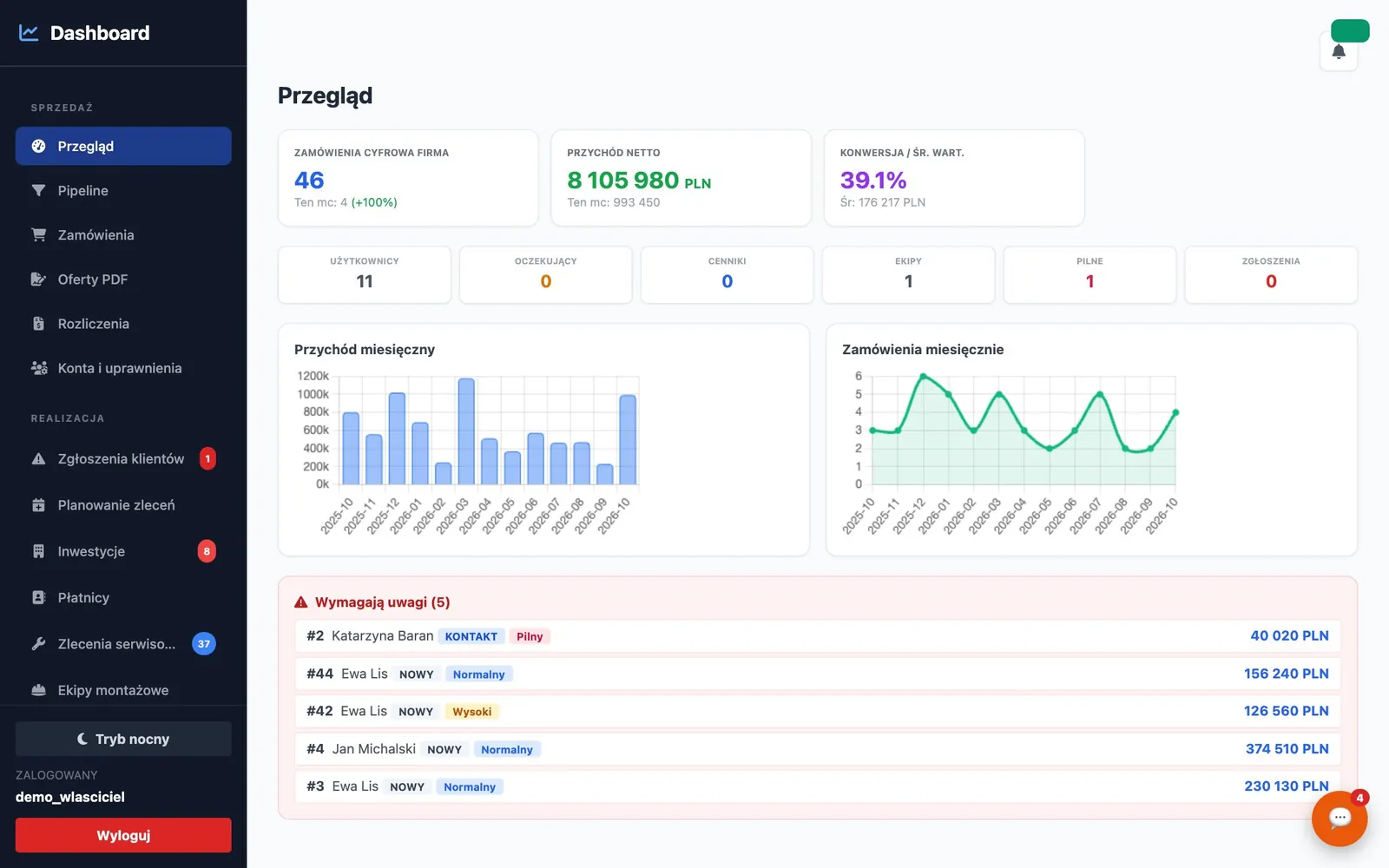
Task: Toggle Tryb nocny night mode
Action: click(x=123, y=739)
